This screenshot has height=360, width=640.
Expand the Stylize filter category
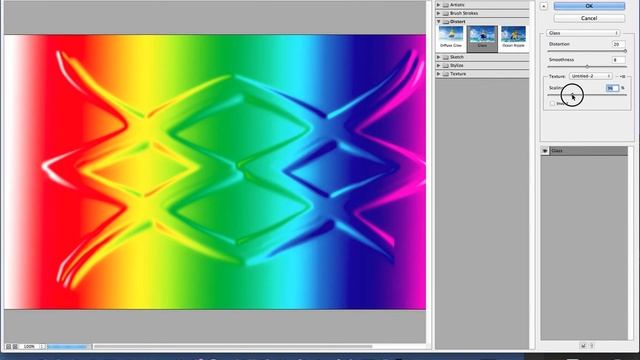coord(439,65)
